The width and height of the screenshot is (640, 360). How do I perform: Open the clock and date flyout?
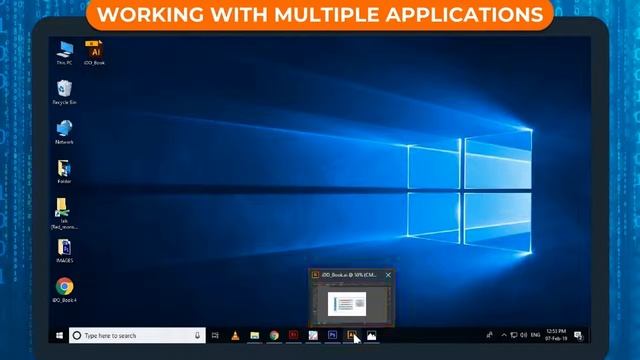[556, 335]
